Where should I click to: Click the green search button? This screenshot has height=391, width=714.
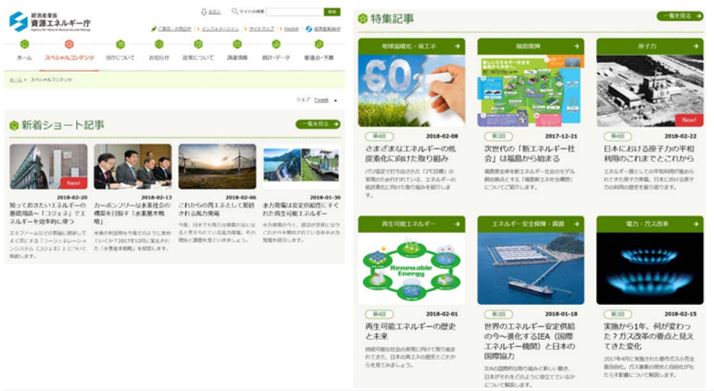pyautogui.click(x=332, y=11)
